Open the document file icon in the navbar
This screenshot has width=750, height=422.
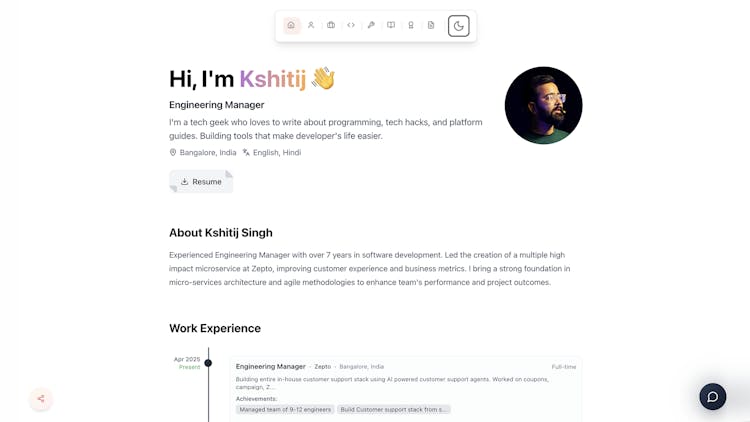(x=431, y=25)
